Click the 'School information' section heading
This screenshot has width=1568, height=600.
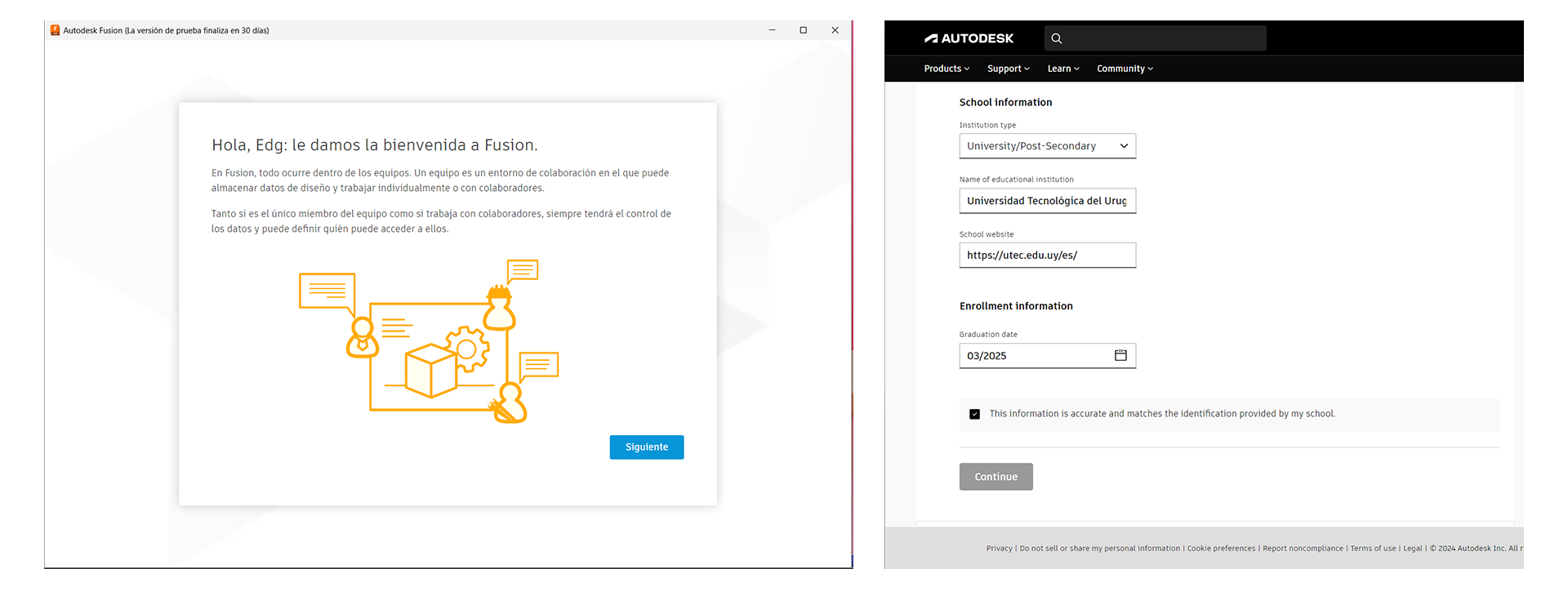(x=1005, y=102)
